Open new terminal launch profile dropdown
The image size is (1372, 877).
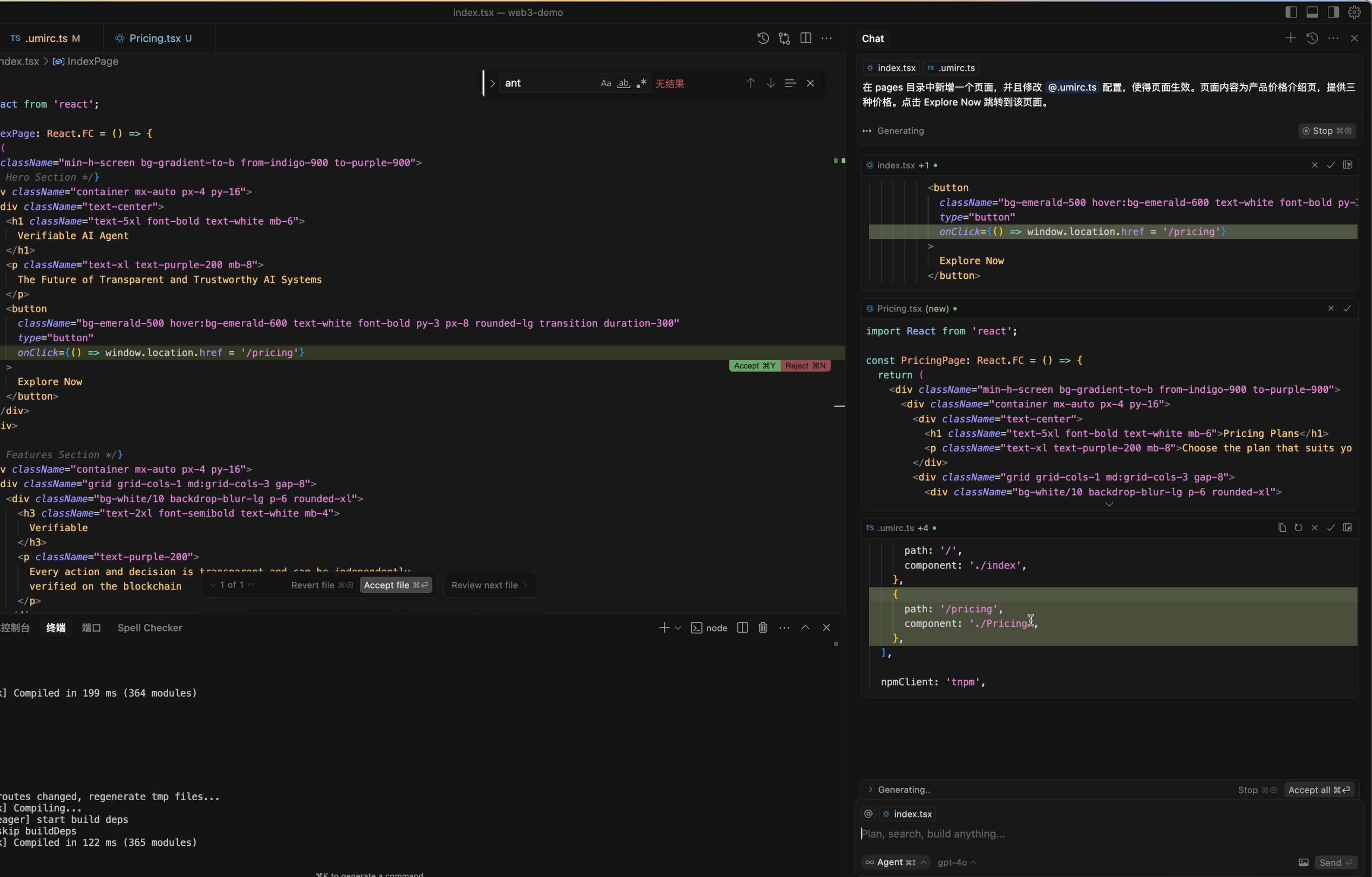point(678,627)
